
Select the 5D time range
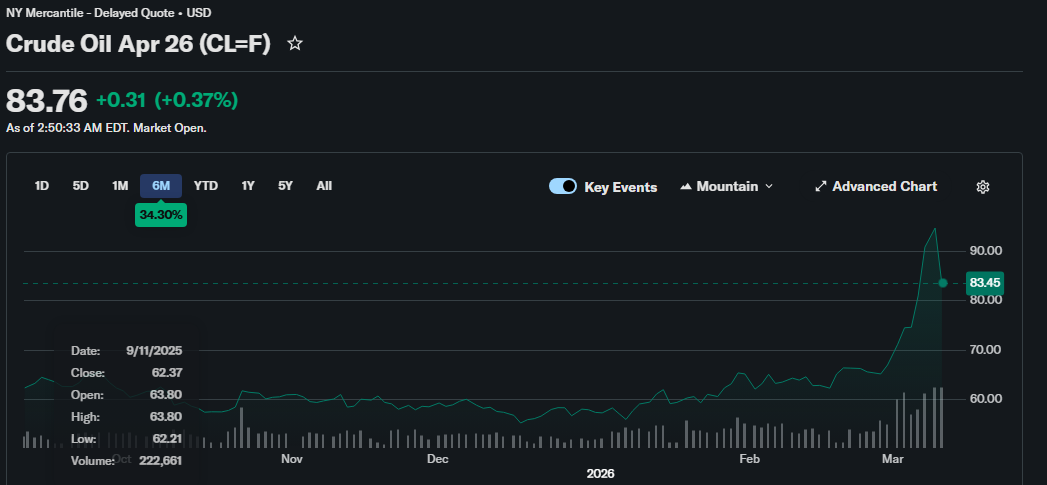(x=81, y=186)
